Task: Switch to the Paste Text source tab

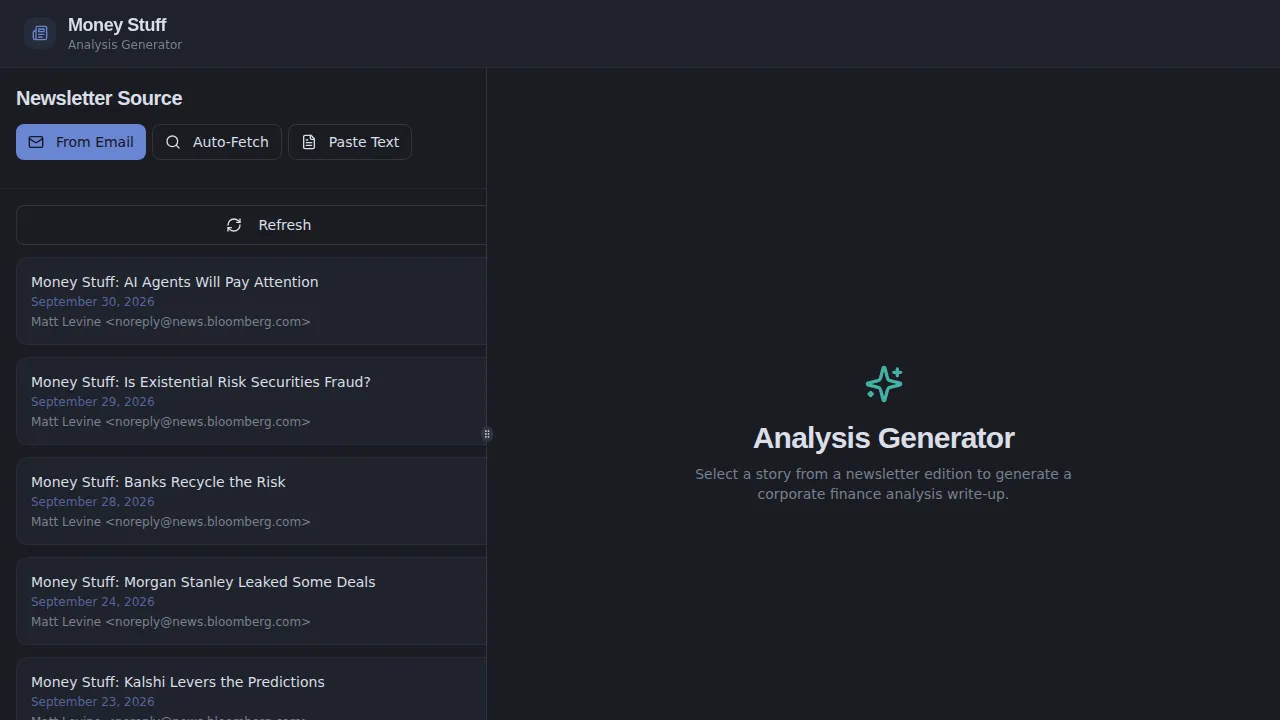Action: (350, 142)
